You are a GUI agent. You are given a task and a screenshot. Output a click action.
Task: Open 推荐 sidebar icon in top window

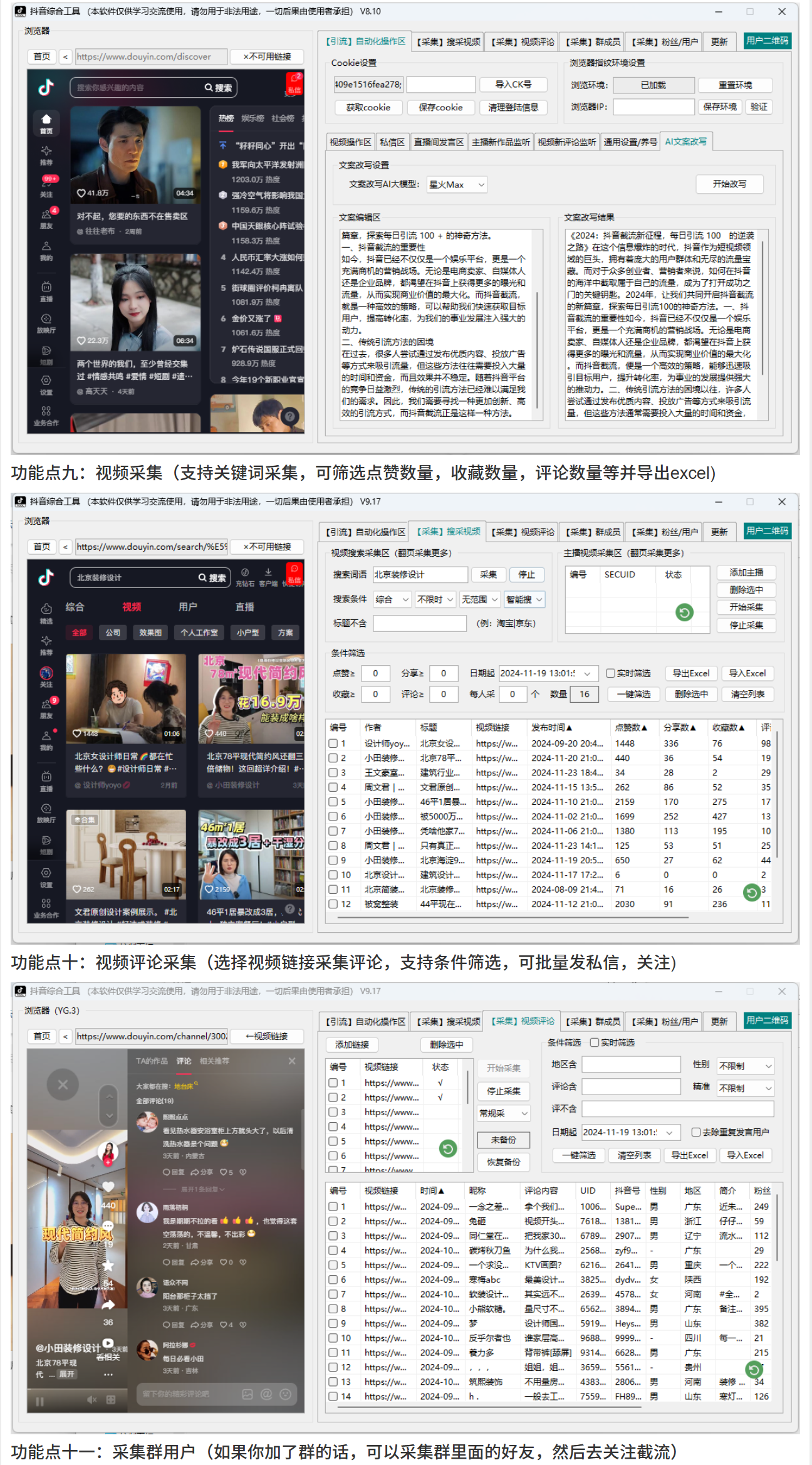(x=46, y=155)
